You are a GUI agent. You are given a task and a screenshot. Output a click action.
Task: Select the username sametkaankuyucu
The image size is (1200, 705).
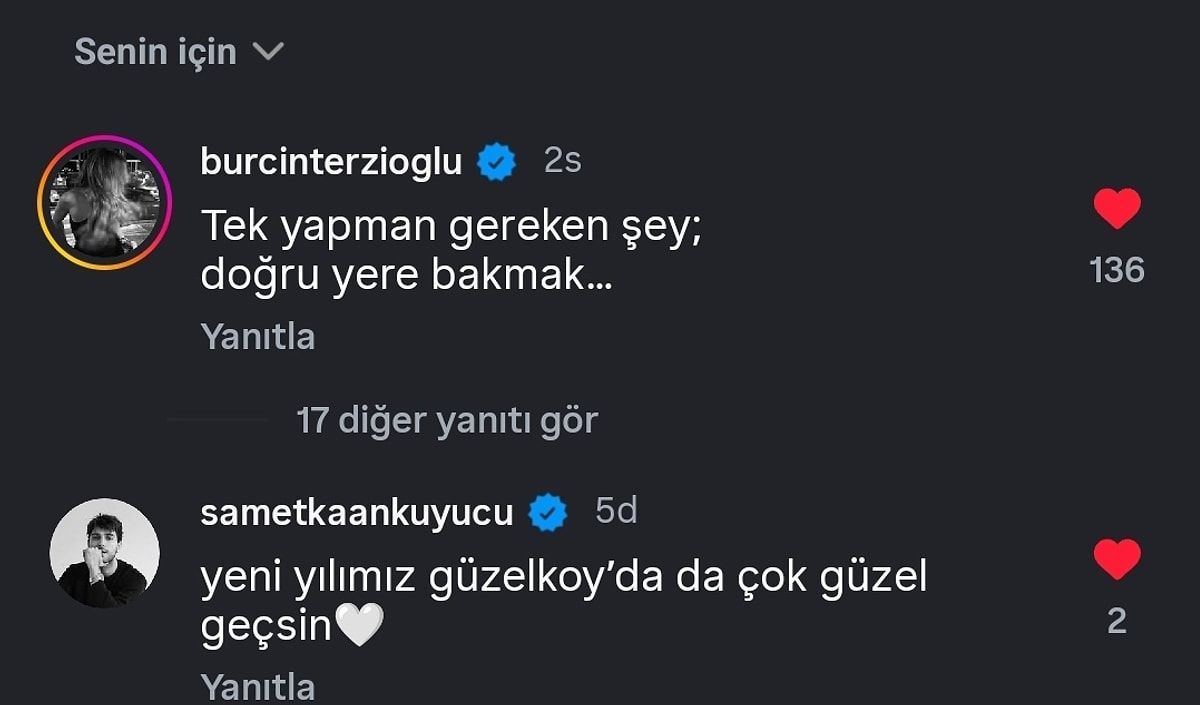360,511
